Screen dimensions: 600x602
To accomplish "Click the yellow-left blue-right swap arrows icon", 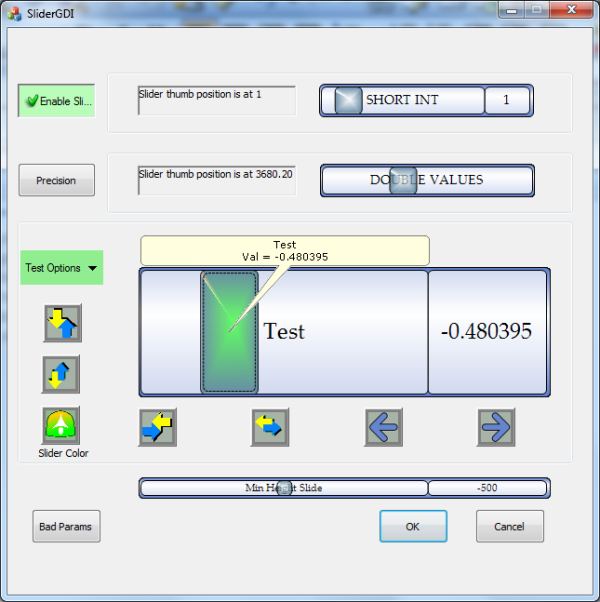I will click(x=270, y=427).
